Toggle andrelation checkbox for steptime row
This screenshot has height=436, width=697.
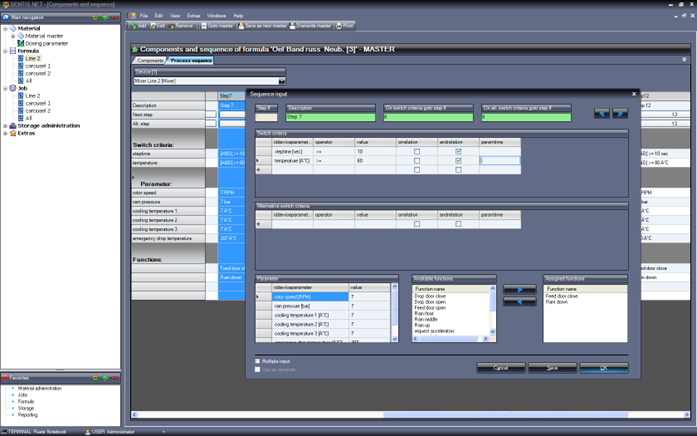coord(458,151)
